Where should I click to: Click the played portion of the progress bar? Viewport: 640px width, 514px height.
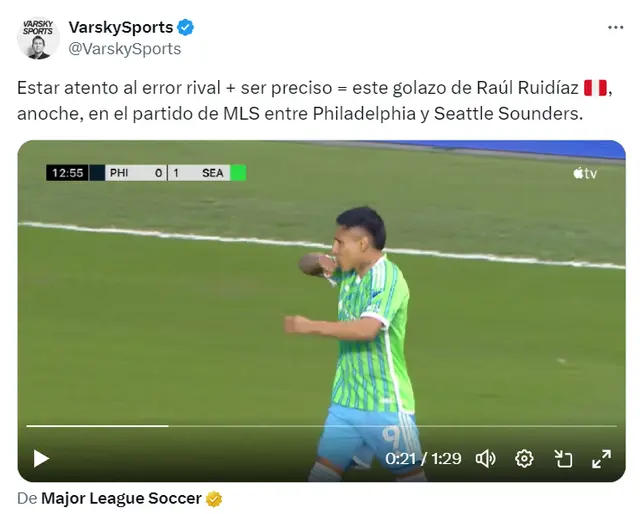coord(98,426)
